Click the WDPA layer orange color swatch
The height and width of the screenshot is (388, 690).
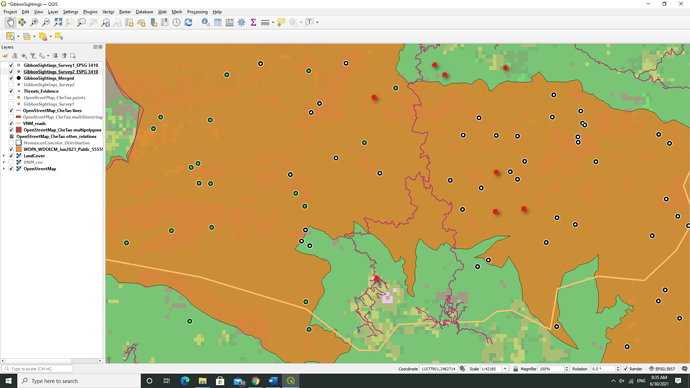[18, 150]
